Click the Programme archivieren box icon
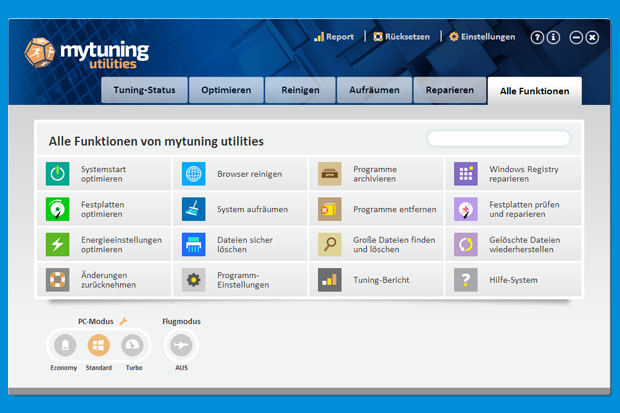The height and width of the screenshot is (413, 620). [x=330, y=174]
